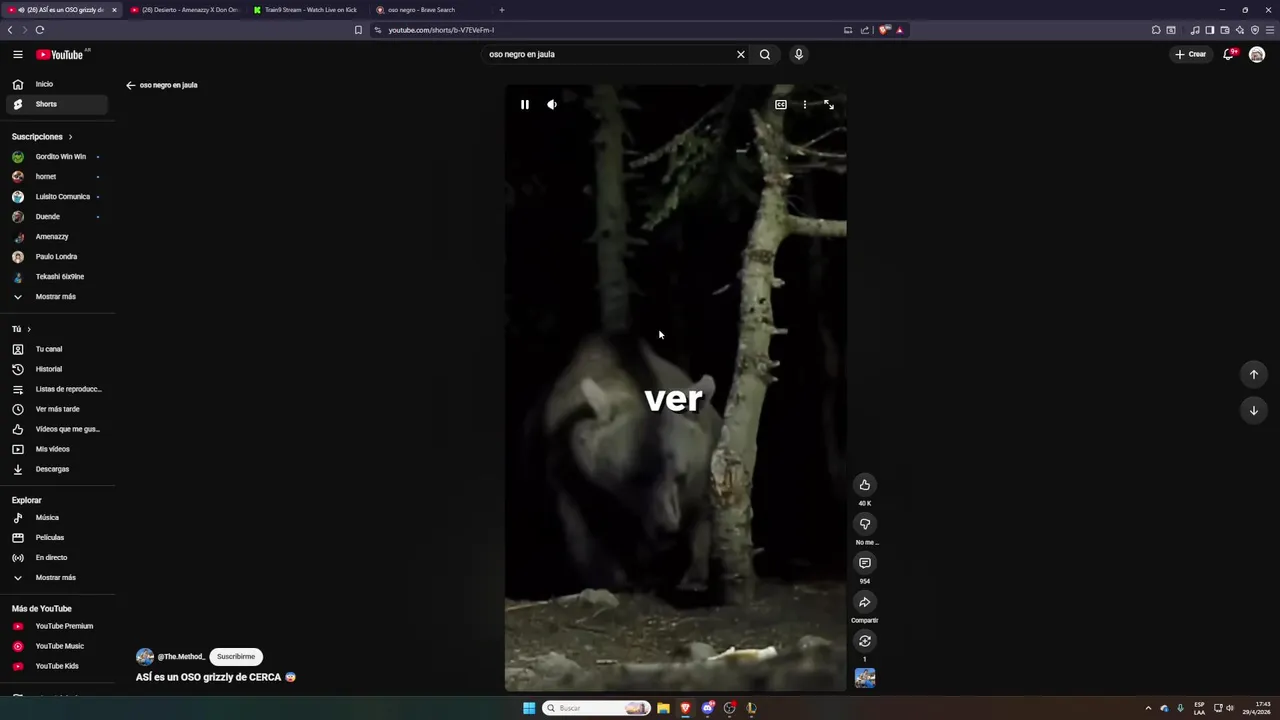1280x720 pixels.
Task: Mute the Shorts video volume
Action: (552, 104)
